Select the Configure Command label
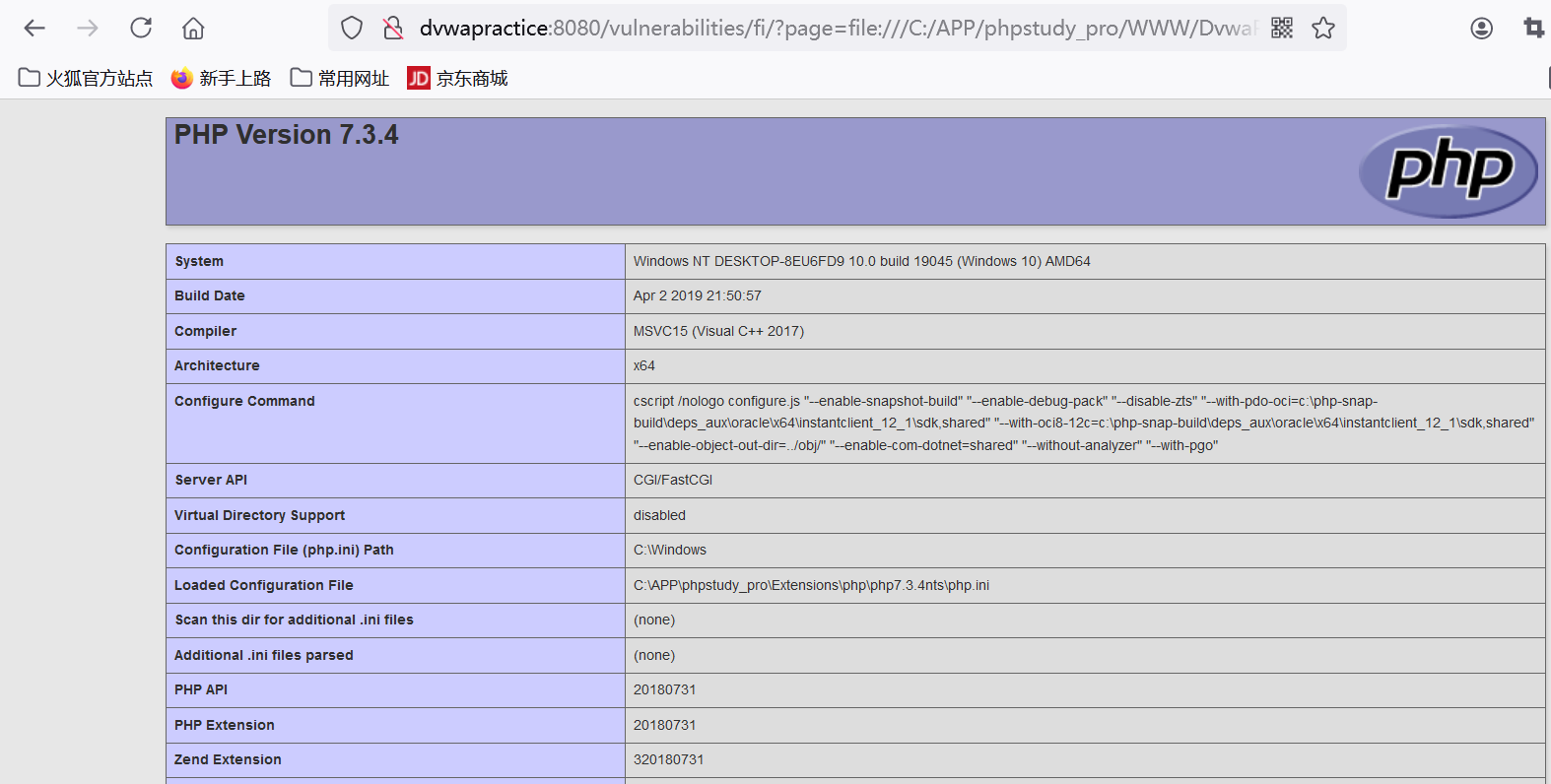Image resolution: width=1551 pixels, height=784 pixels. (x=244, y=401)
